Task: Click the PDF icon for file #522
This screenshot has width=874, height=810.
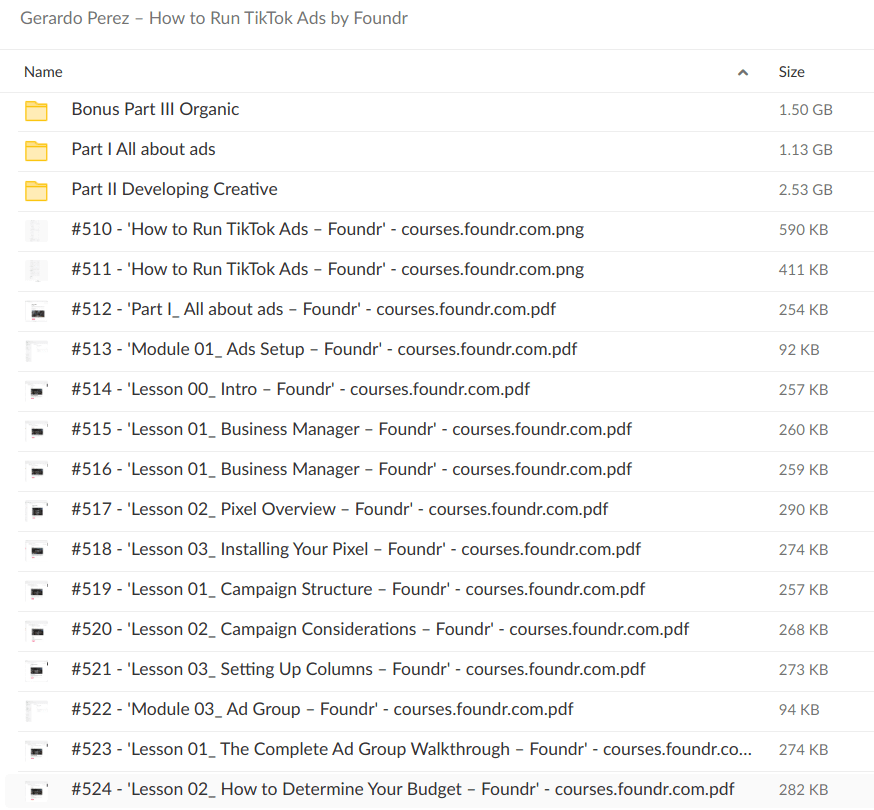Action: (x=36, y=710)
